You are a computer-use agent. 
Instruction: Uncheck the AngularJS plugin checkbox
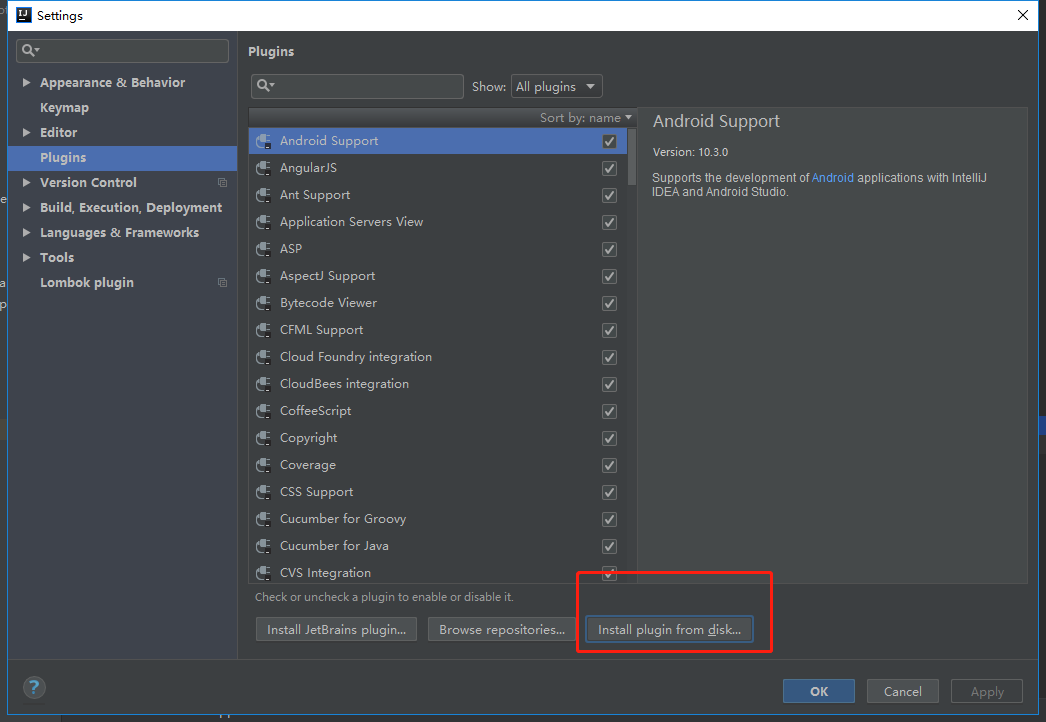point(609,168)
